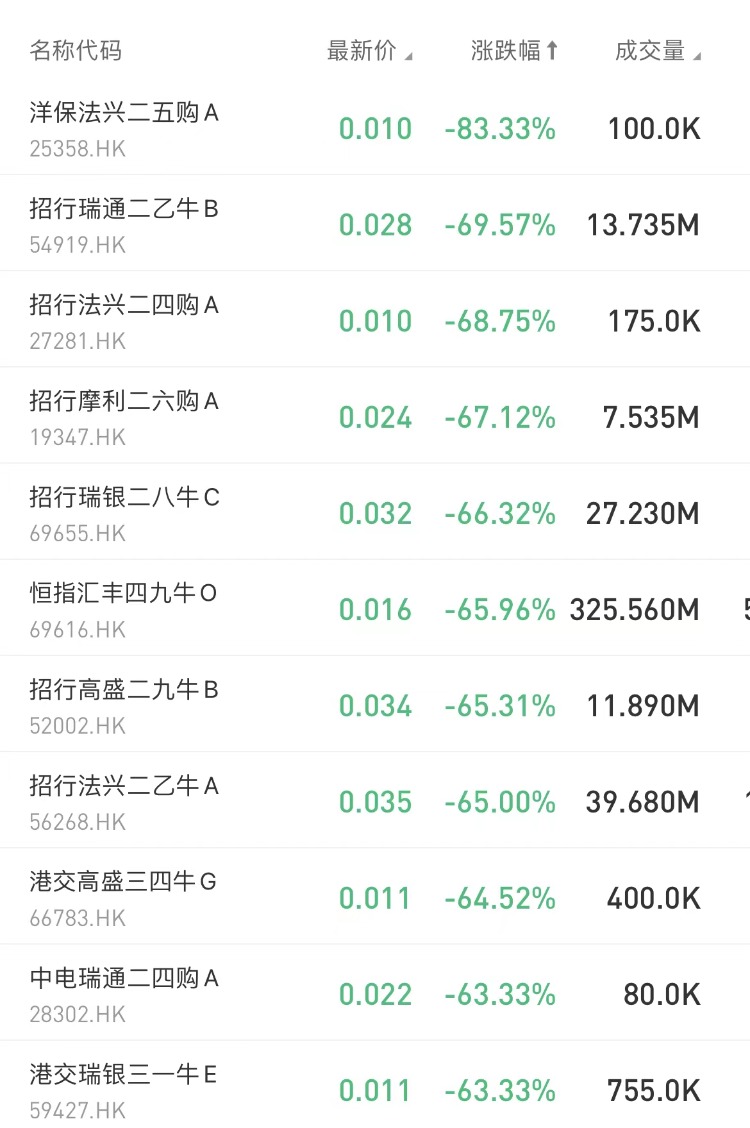Select 招行法兴二四购A 27281.HK

coord(375,320)
